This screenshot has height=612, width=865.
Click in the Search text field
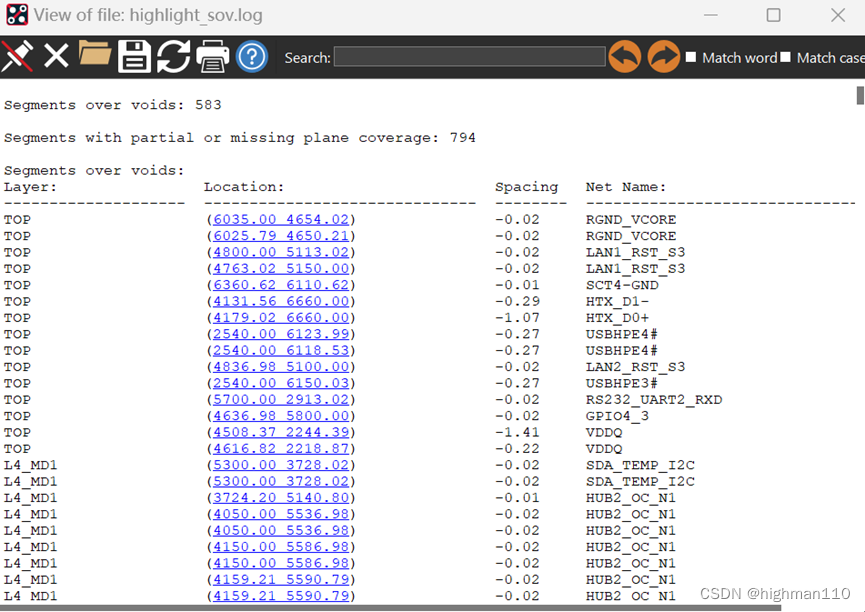click(x=469, y=57)
